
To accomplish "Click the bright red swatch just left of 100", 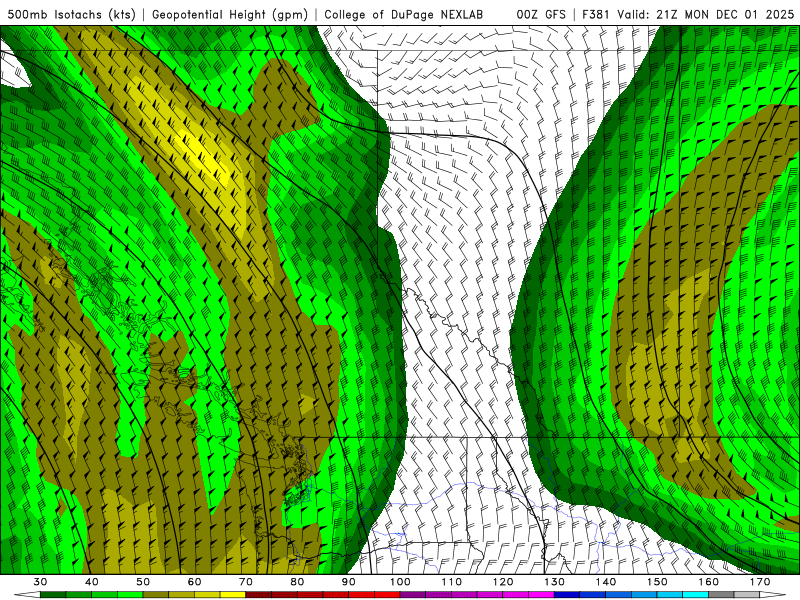I will 387,594.
